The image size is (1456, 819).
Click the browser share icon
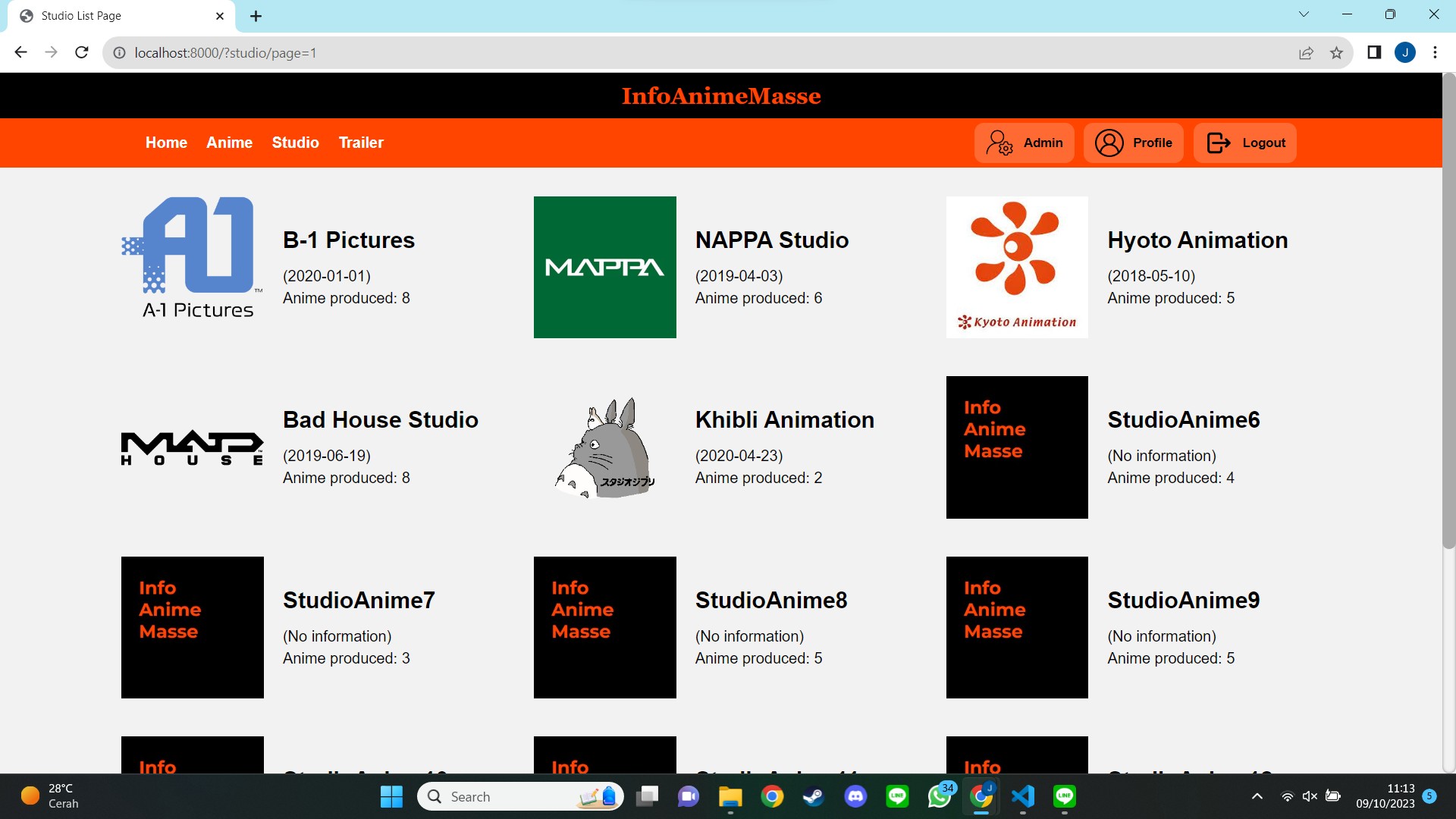[1306, 53]
